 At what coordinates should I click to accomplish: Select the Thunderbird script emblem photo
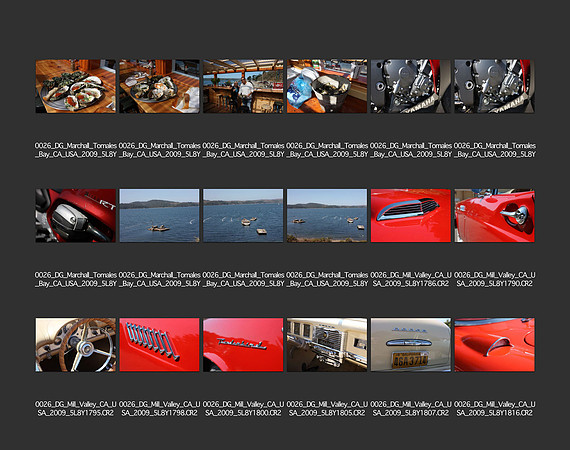pyautogui.click(x=243, y=345)
